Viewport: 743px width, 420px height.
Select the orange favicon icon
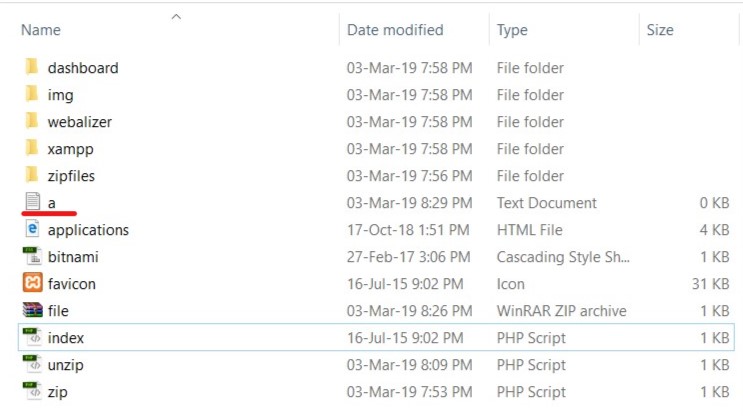coord(31,284)
